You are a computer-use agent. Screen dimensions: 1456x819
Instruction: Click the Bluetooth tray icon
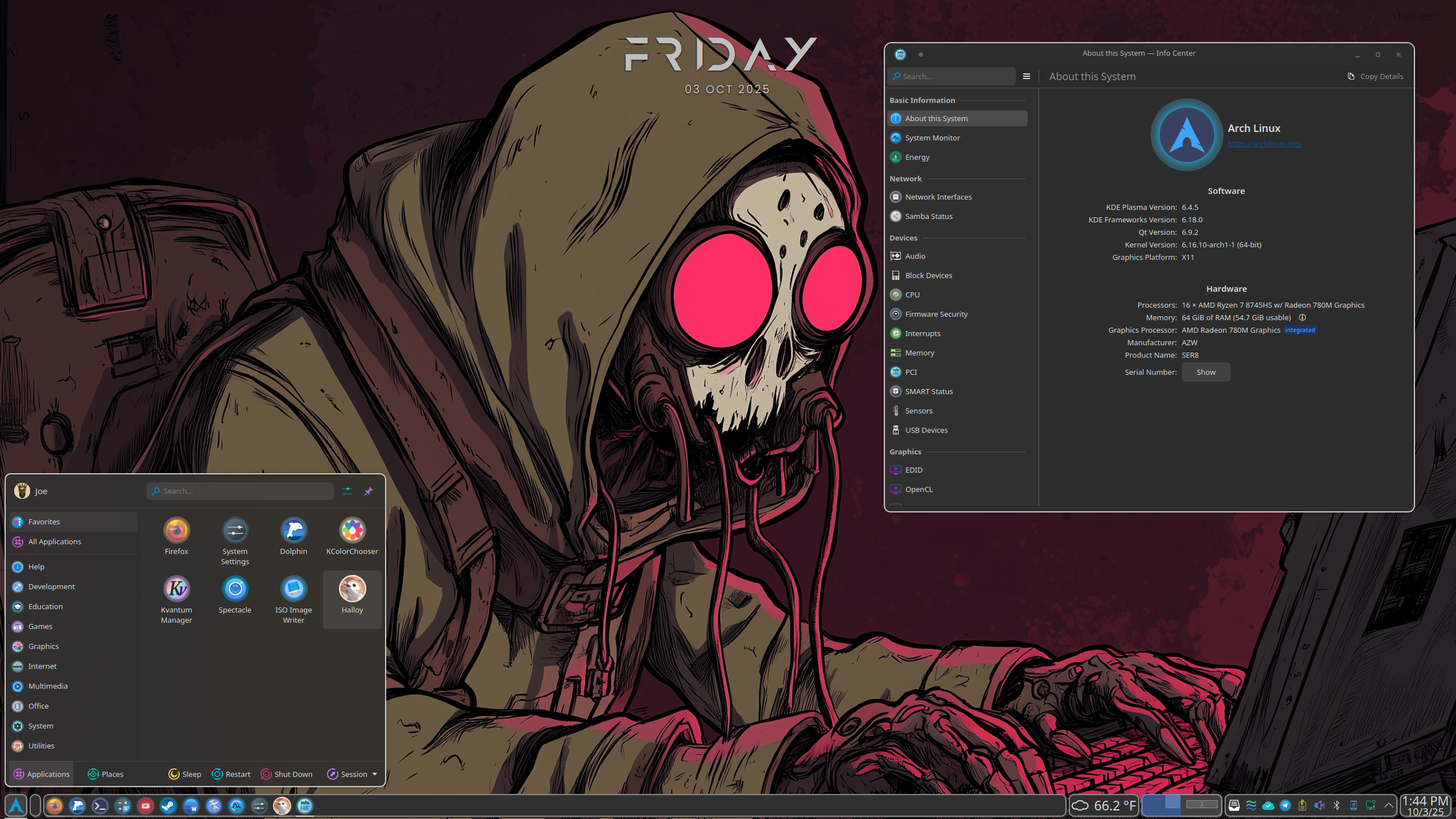click(1337, 805)
